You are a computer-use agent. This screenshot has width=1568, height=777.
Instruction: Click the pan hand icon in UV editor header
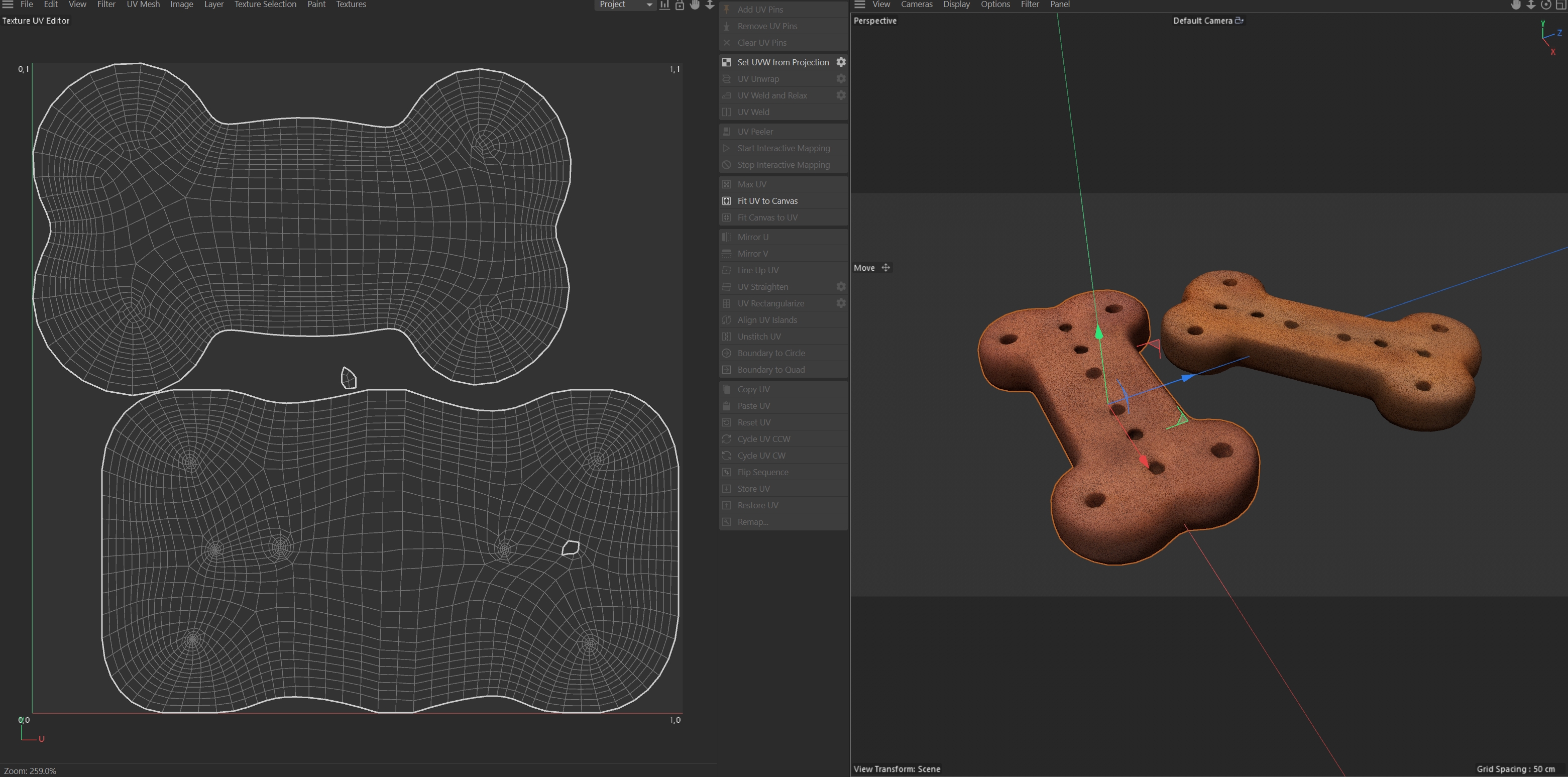click(x=695, y=5)
